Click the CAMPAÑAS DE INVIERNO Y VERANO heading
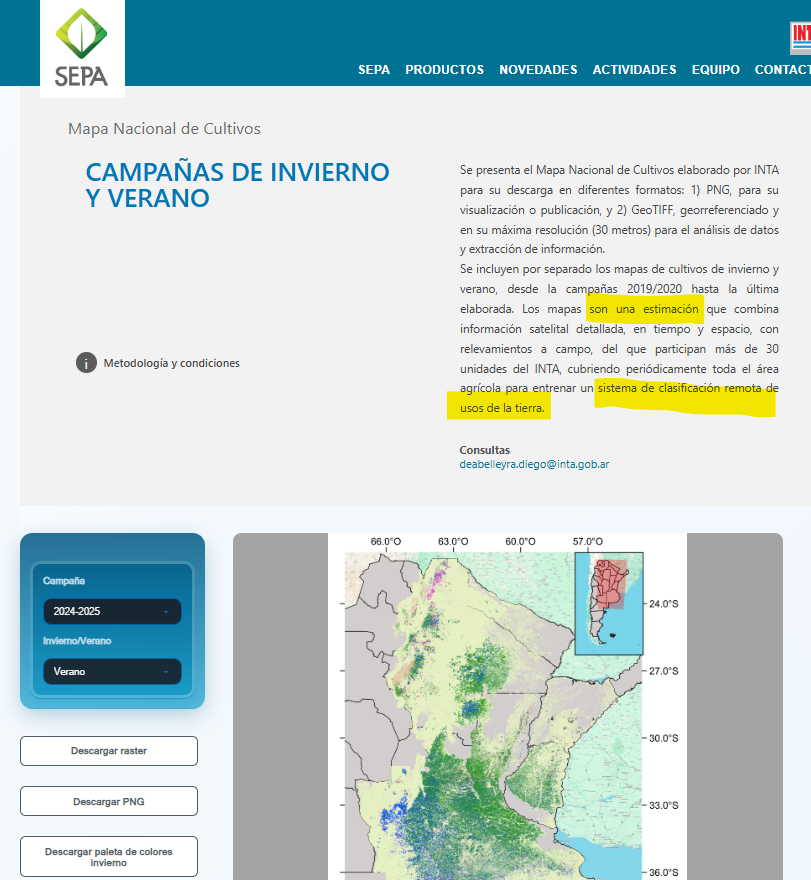 click(237, 185)
